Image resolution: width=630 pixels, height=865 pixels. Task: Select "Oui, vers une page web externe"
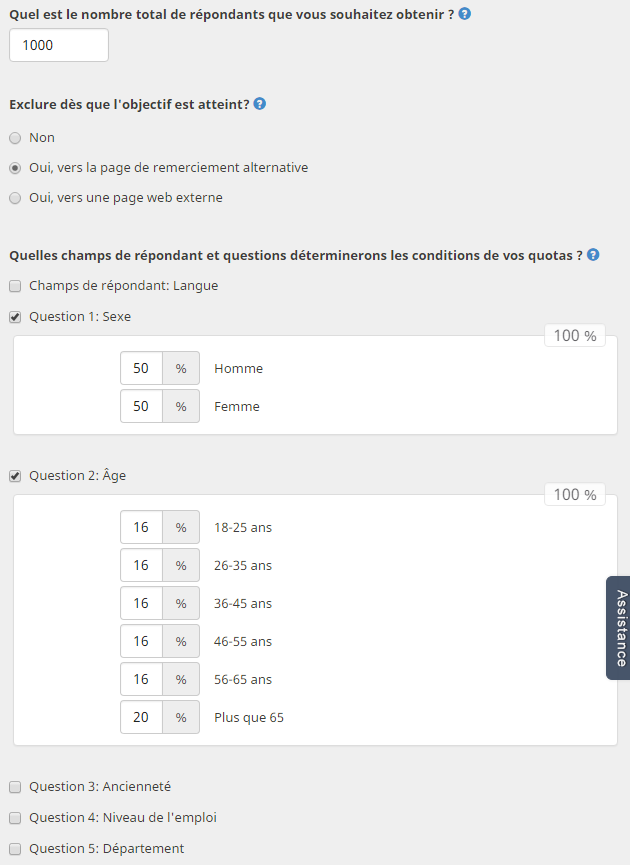click(x=15, y=197)
